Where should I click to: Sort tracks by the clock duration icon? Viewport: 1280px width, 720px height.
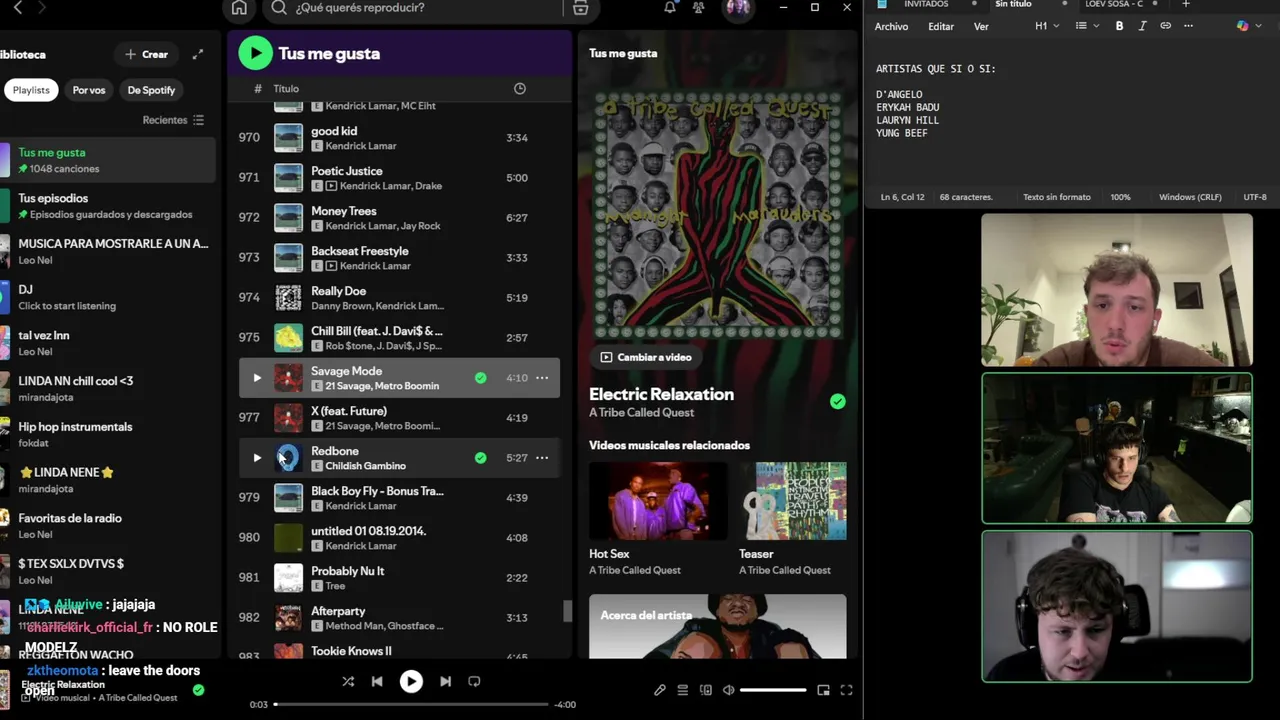[x=520, y=89]
